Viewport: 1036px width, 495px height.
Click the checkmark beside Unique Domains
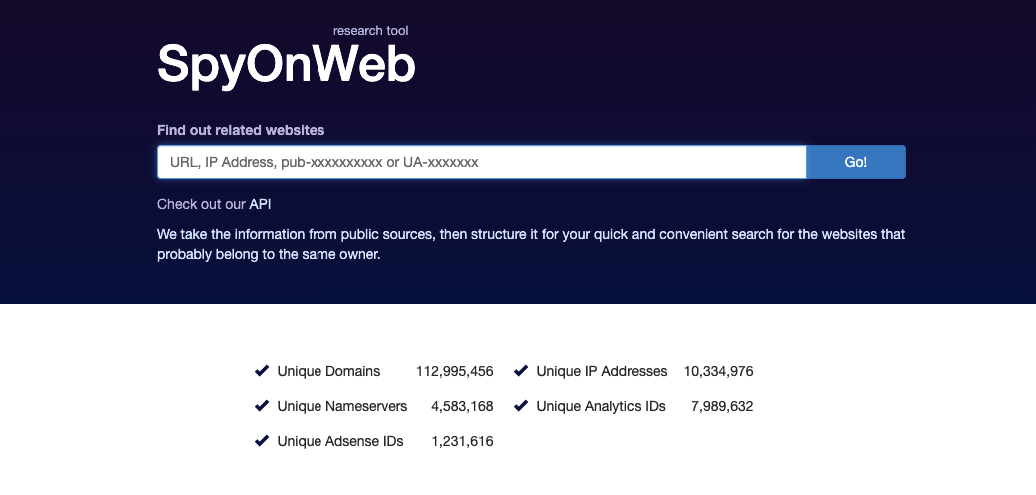click(x=262, y=371)
